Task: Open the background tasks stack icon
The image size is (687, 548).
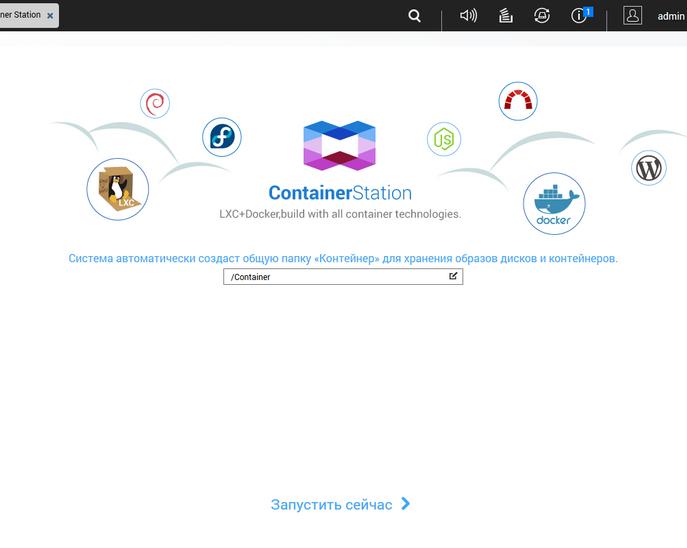Action: point(506,16)
